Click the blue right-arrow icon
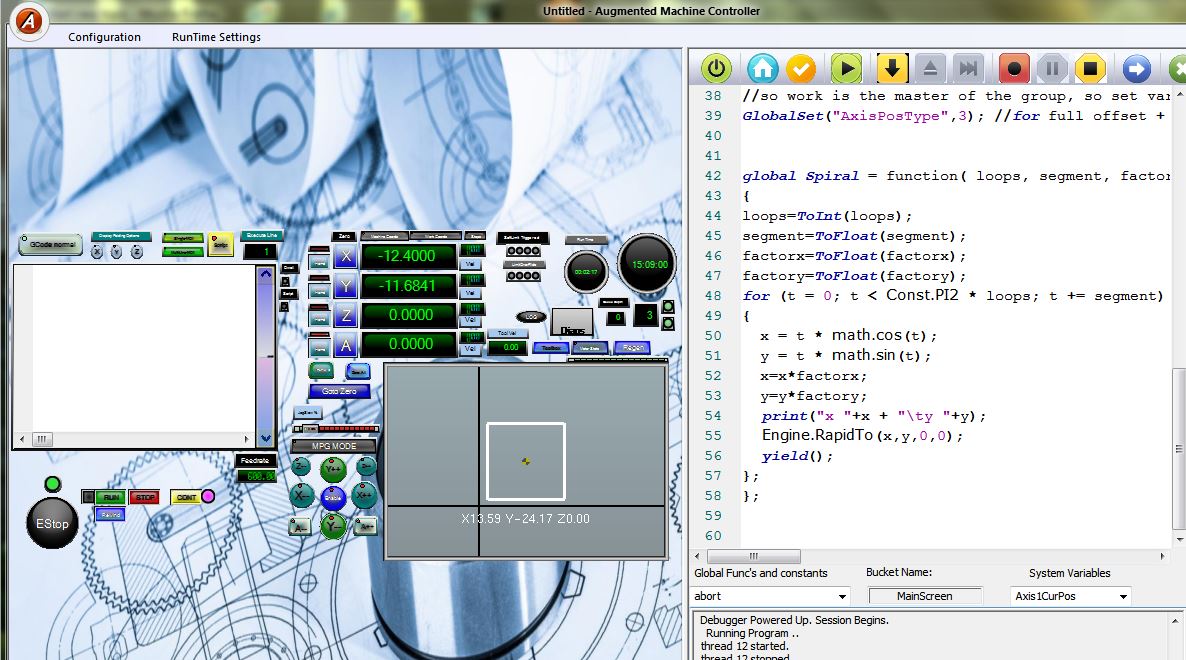The image size is (1186, 660). pos(1136,69)
